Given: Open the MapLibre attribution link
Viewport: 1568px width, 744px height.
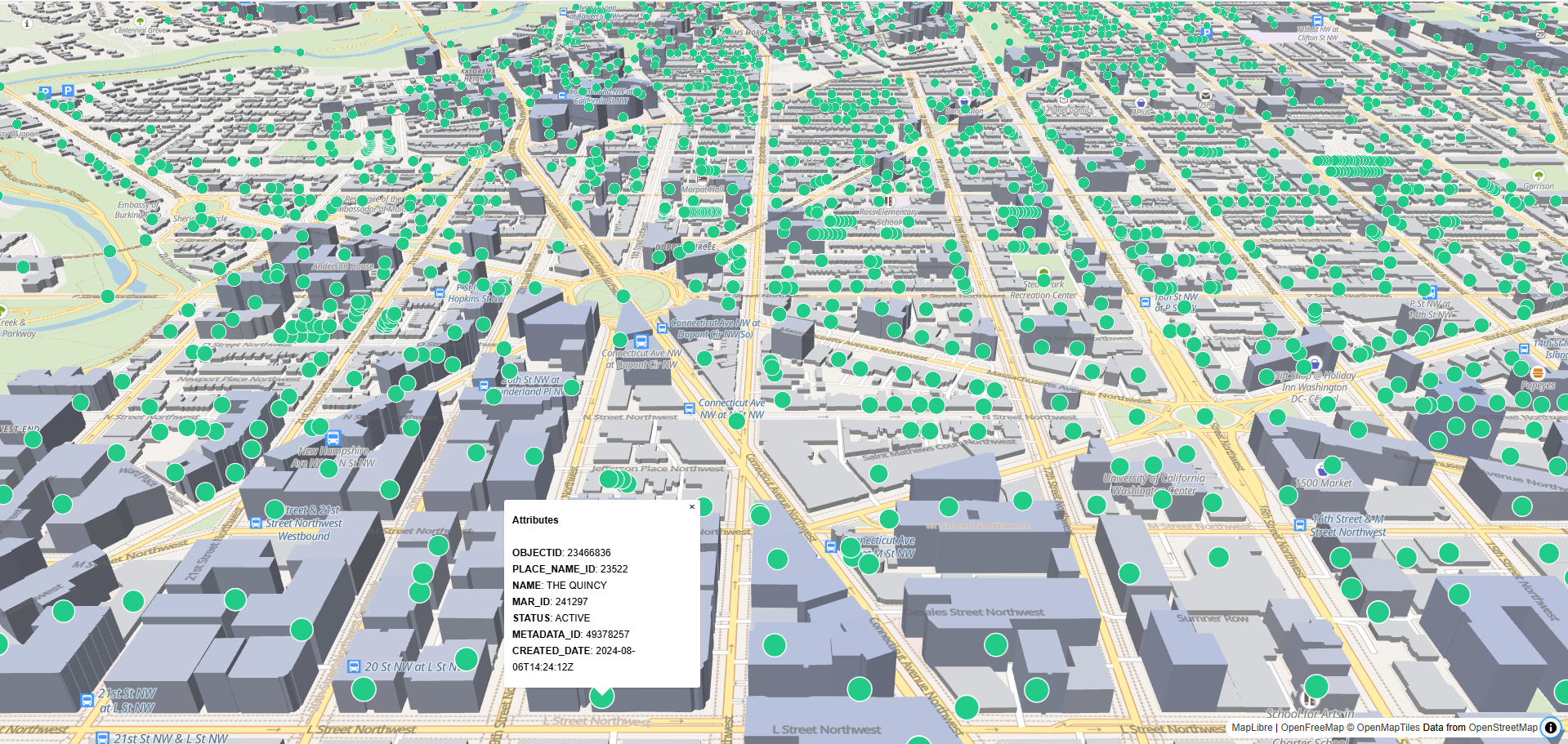Looking at the screenshot, I should (x=1252, y=727).
